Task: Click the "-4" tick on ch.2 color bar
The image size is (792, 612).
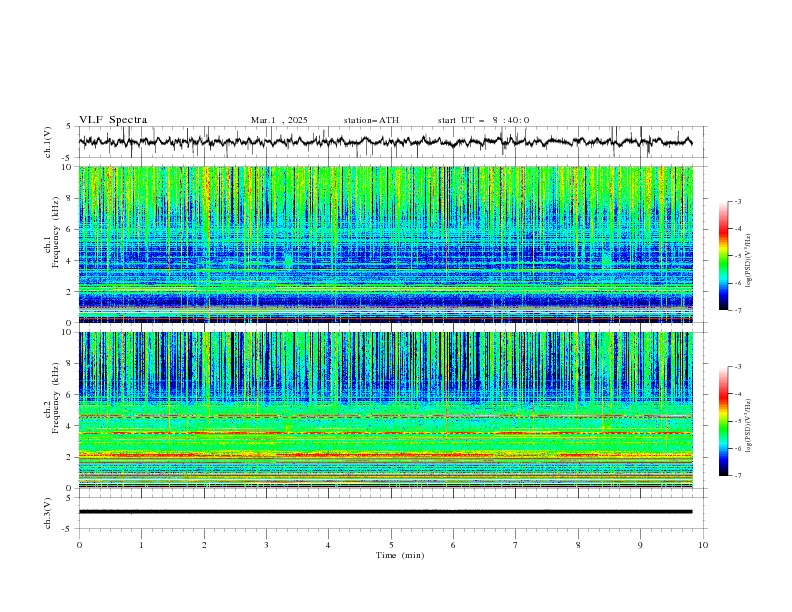Action: (x=738, y=394)
